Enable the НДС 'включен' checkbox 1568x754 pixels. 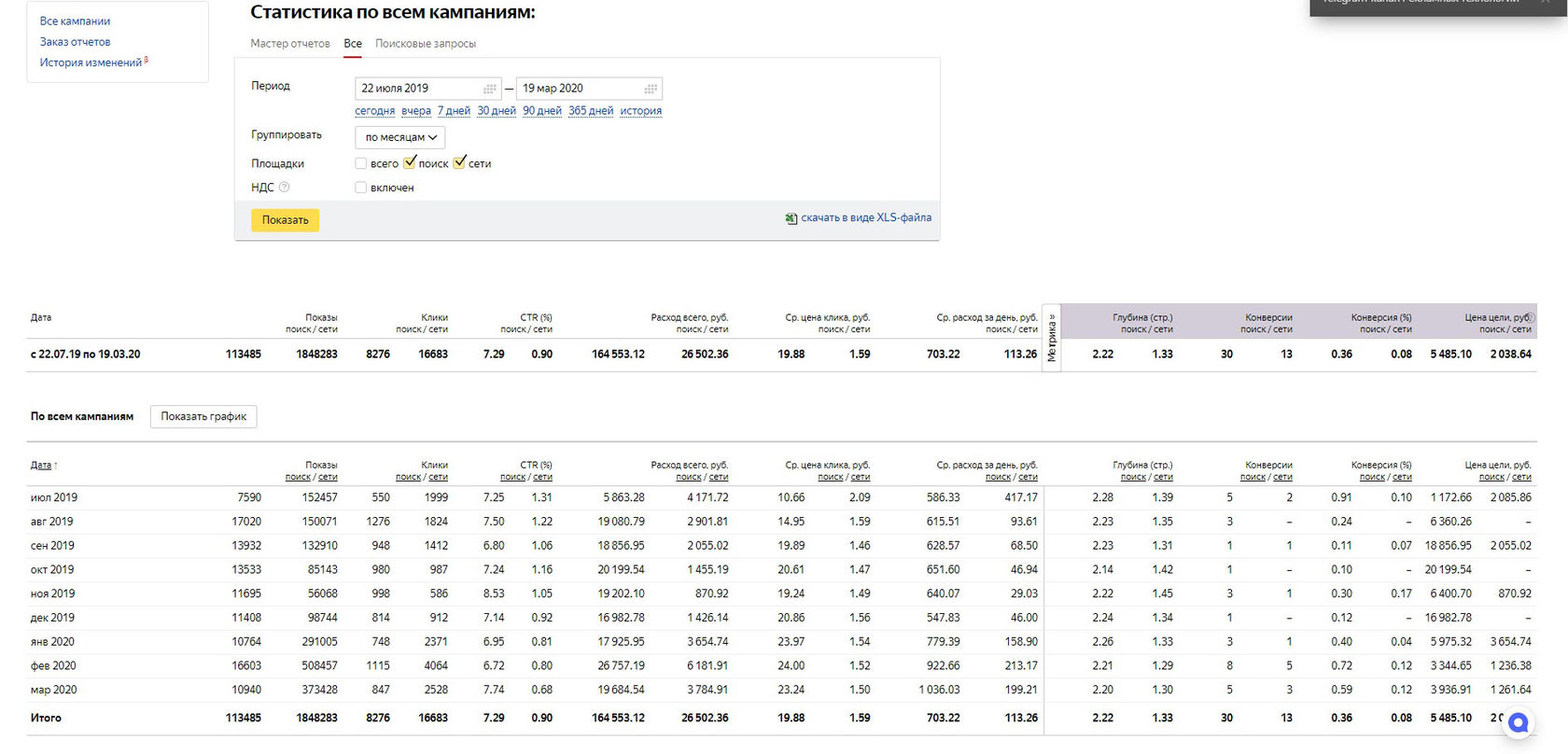[x=361, y=188]
